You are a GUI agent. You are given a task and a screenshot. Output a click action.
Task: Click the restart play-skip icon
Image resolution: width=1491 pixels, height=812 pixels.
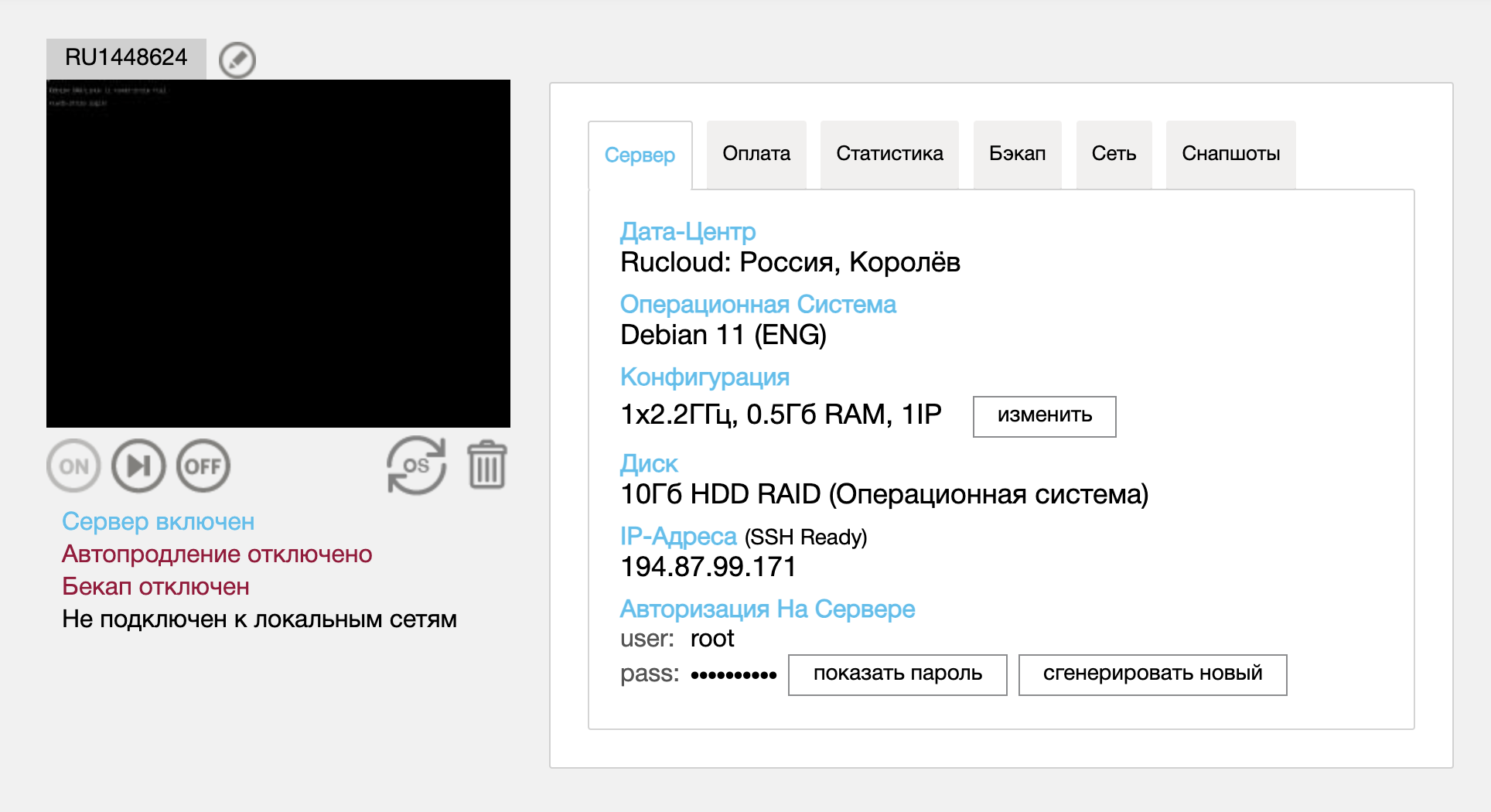coord(138,466)
